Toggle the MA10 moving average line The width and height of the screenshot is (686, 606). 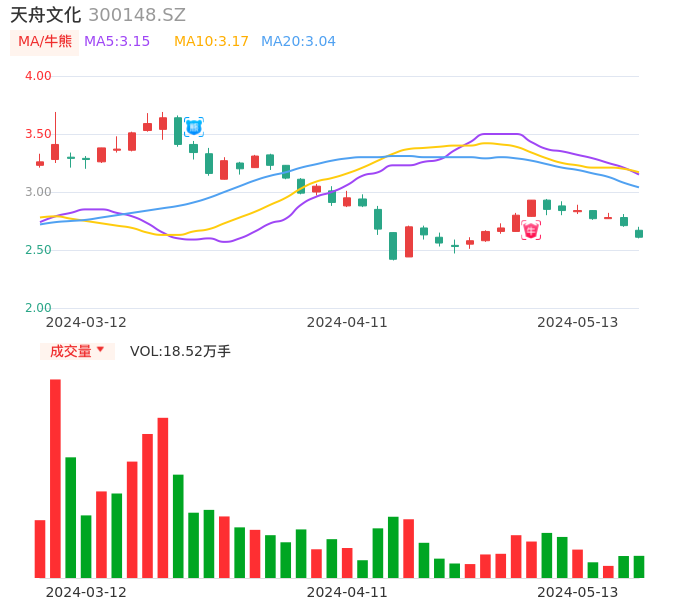(x=211, y=41)
